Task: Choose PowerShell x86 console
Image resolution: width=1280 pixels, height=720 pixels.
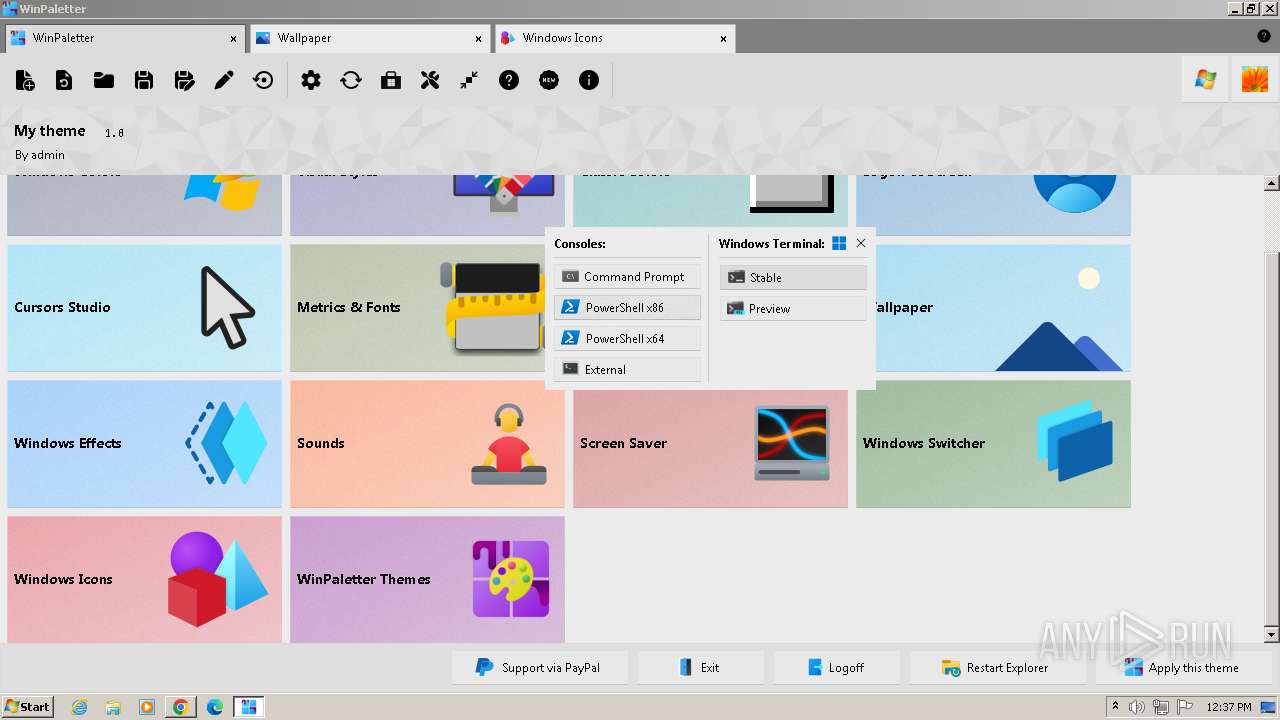Action: (x=627, y=307)
